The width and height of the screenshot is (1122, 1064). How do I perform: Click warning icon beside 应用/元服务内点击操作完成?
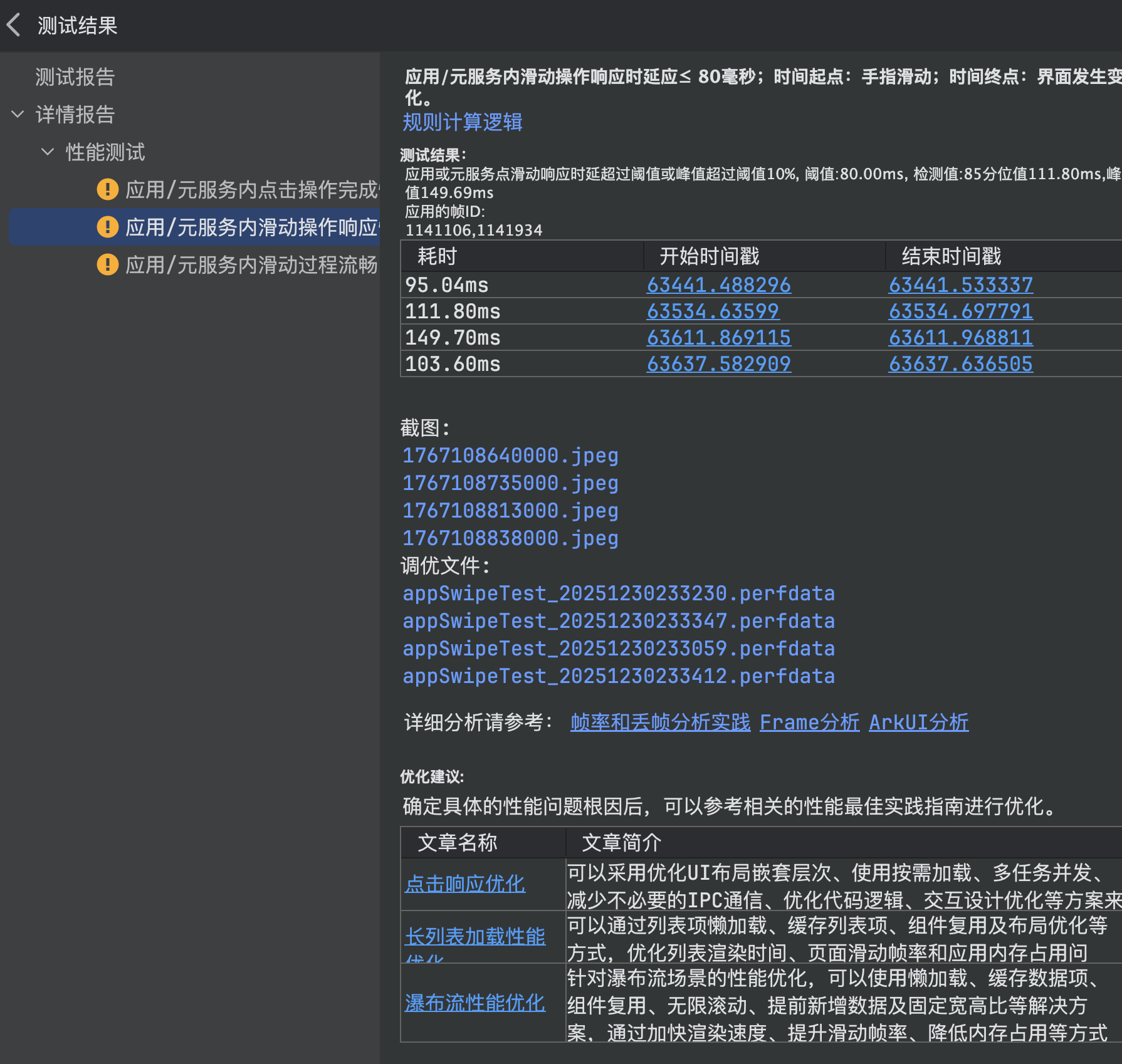click(108, 189)
